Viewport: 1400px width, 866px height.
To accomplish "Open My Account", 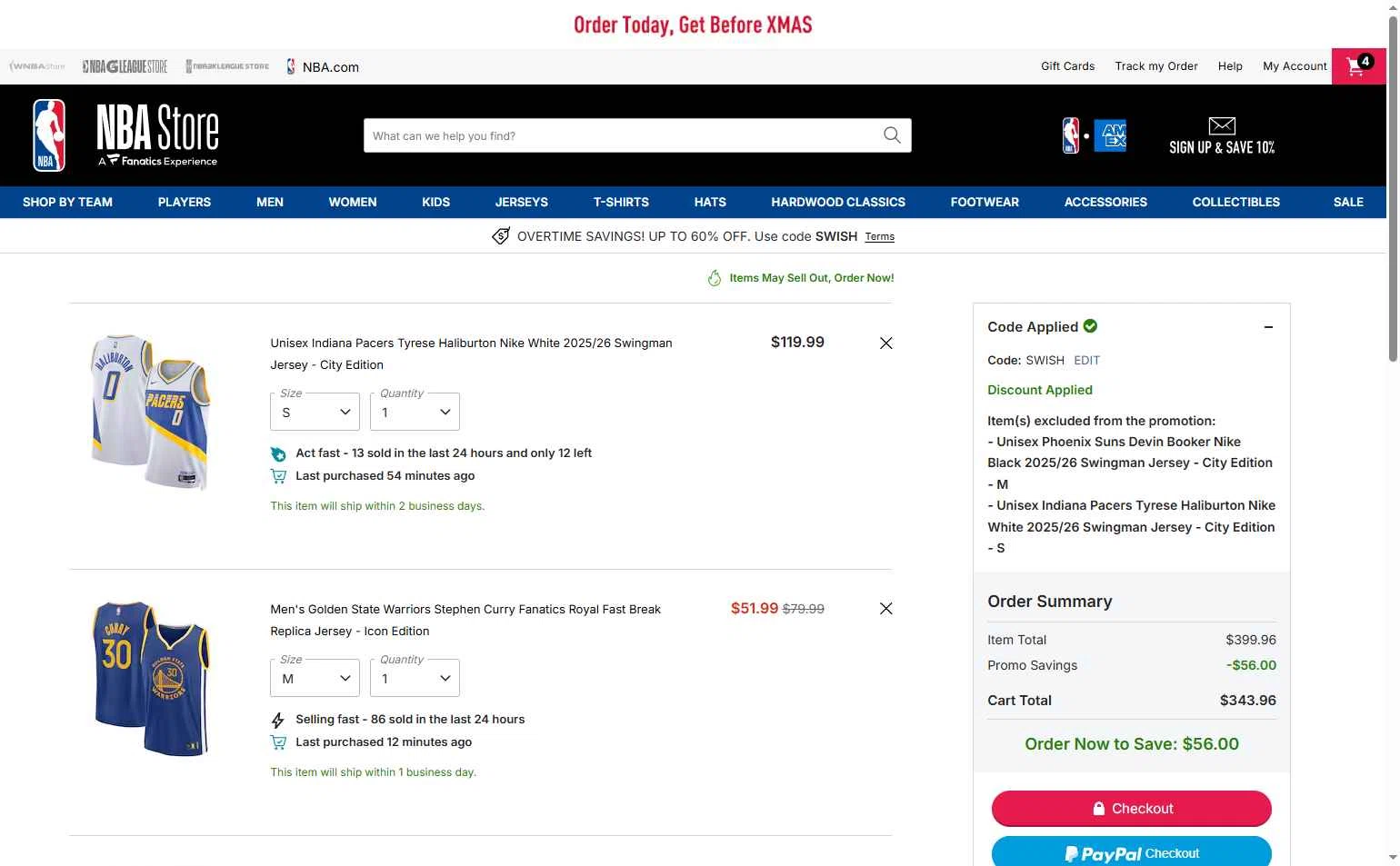I will (x=1295, y=66).
